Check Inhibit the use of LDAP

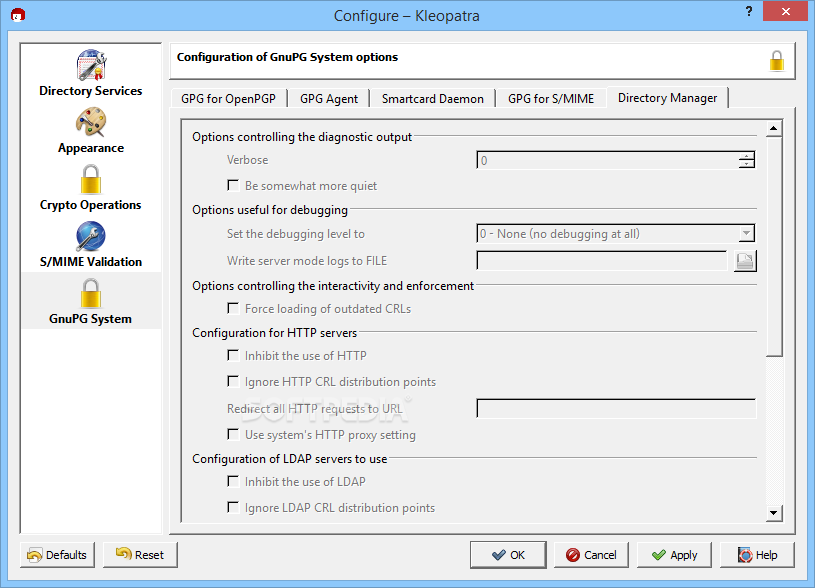233,482
